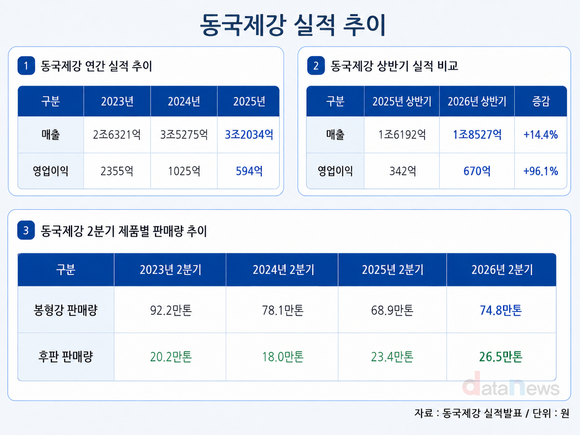The image size is (580, 435).
Task: Click the cell '2355억'
Action: click(x=117, y=171)
